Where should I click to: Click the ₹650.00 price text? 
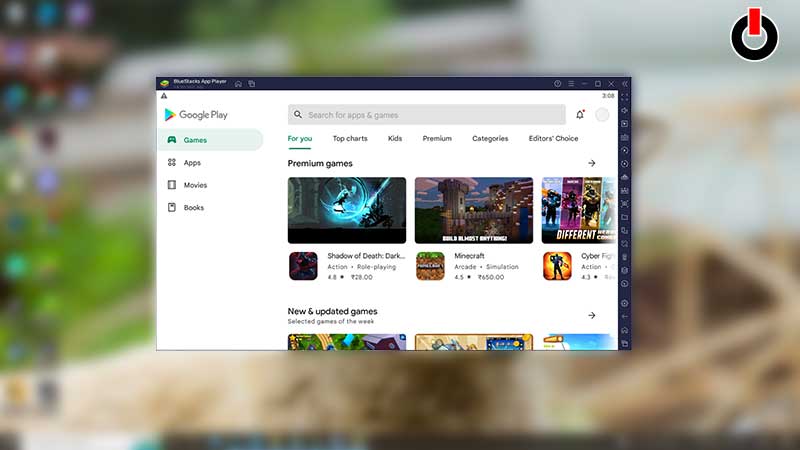click(491, 278)
